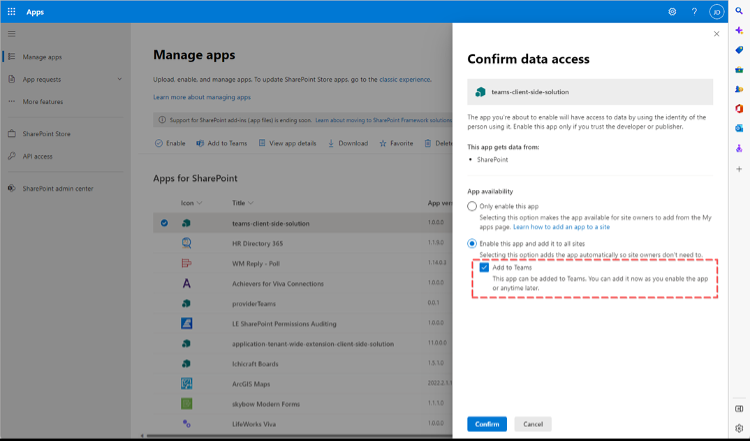The image size is (750, 441).
Task: Add a sidebar app with plus
Action: (739, 169)
